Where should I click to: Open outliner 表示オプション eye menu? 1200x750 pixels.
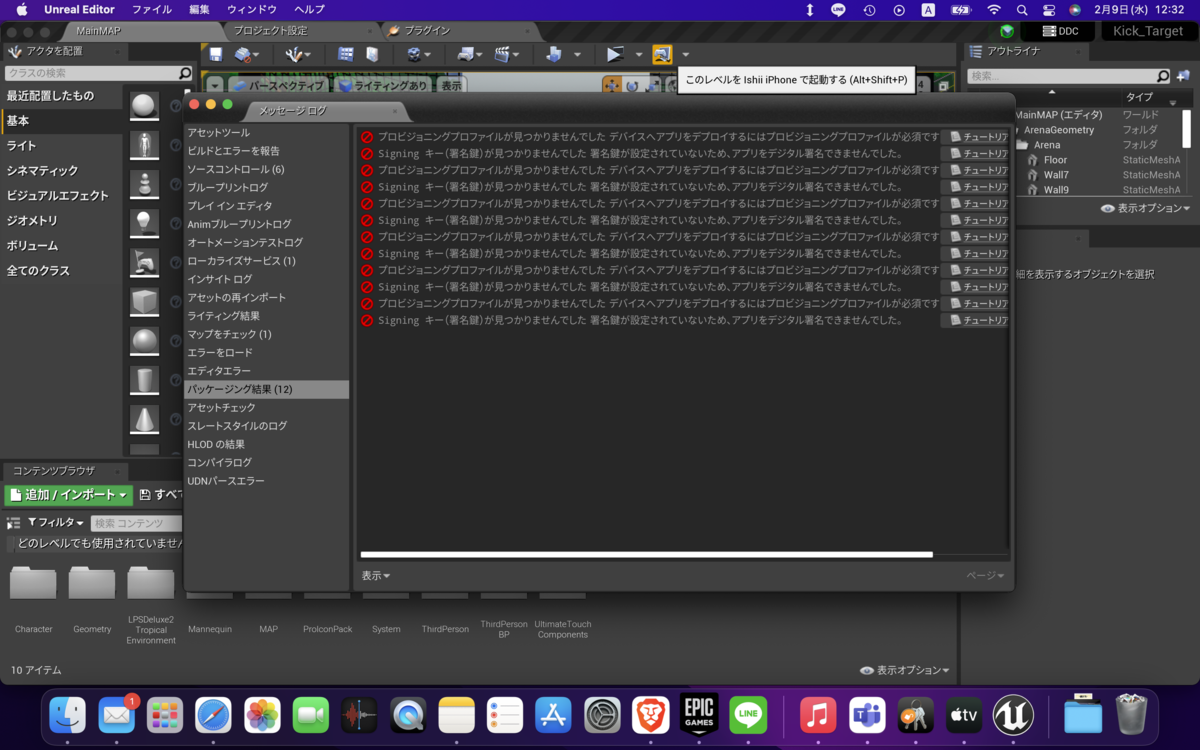1146,209
